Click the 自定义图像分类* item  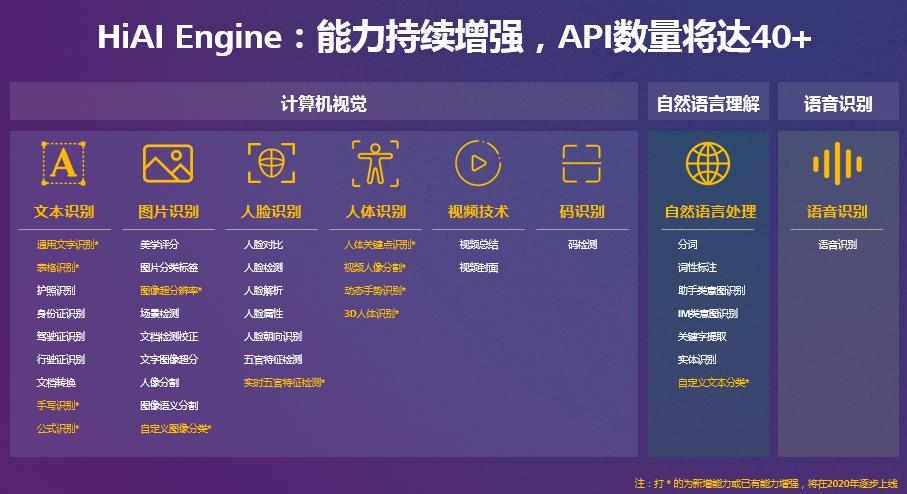[176, 429]
